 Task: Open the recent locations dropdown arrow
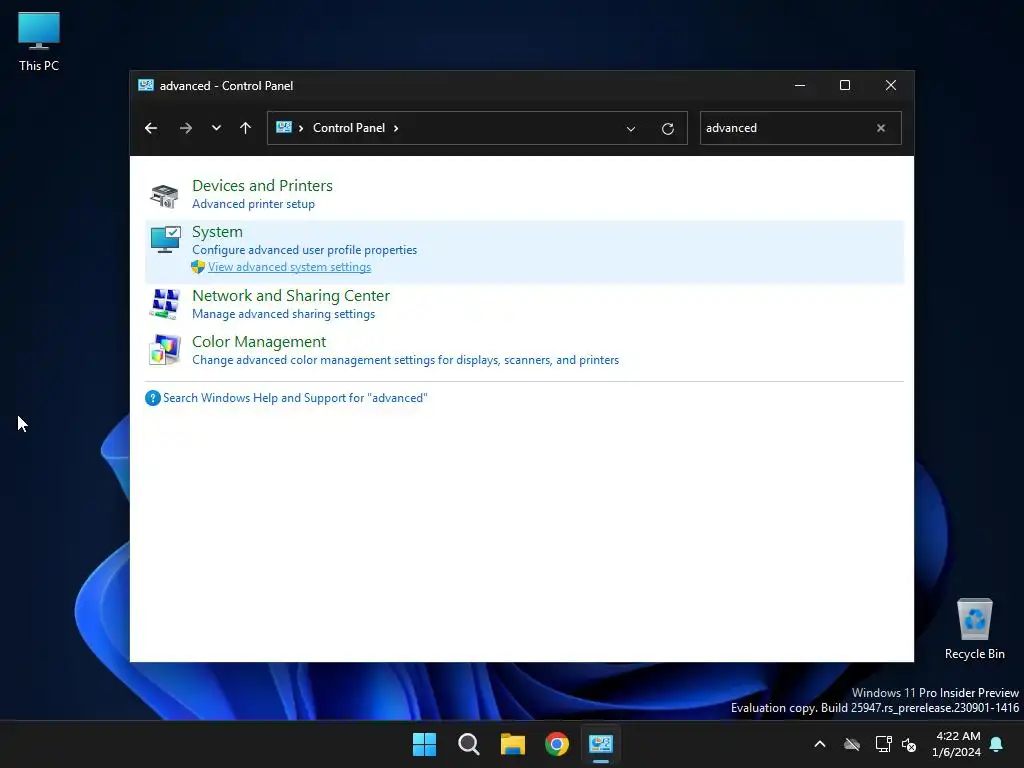click(x=216, y=128)
